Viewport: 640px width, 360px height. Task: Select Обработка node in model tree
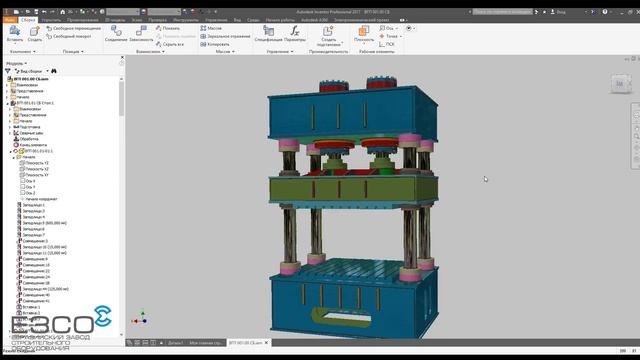pos(26,139)
